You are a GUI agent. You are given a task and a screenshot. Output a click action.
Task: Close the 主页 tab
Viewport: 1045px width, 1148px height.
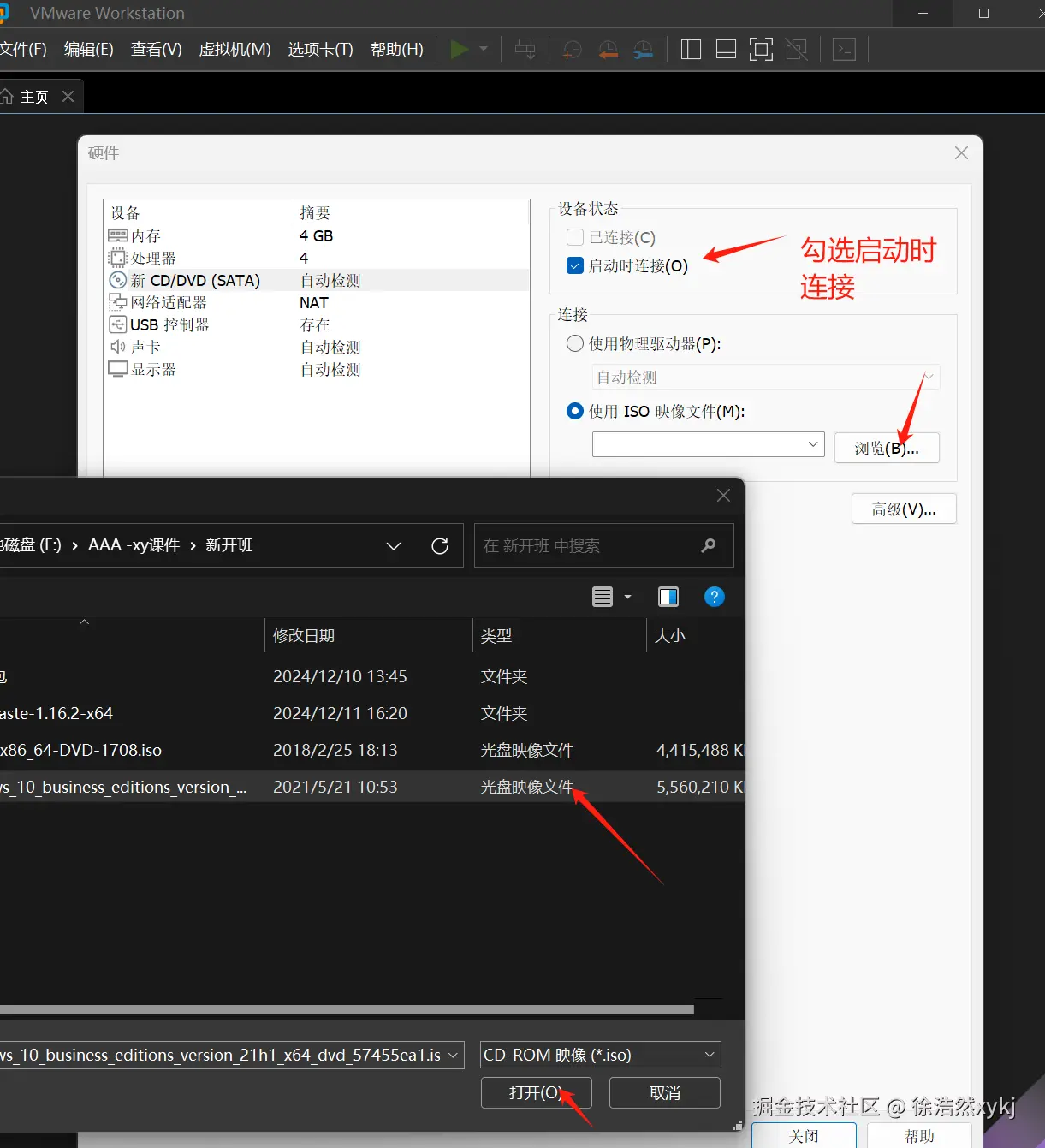(x=68, y=97)
